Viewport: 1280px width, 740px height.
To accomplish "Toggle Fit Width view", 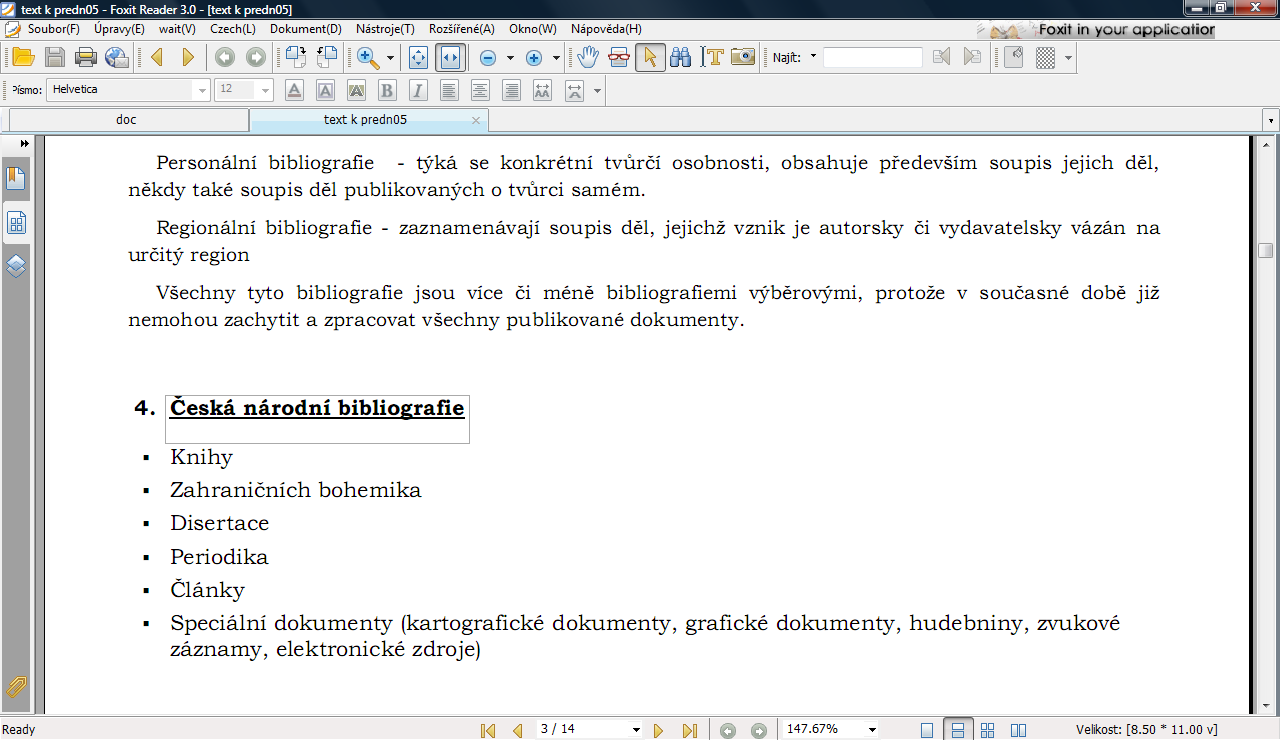I will coord(450,57).
